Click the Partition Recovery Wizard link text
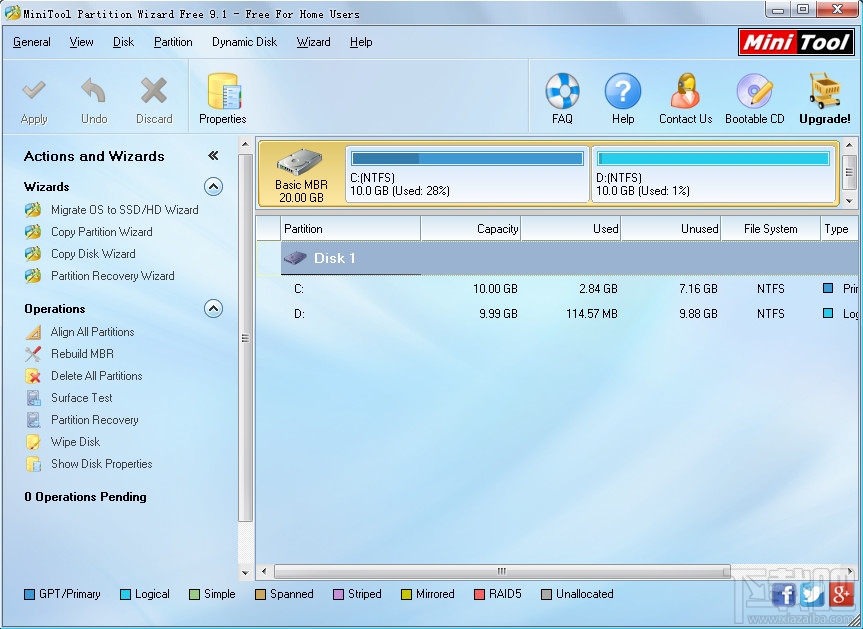The width and height of the screenshot is (863, 629). coord(113,276)
